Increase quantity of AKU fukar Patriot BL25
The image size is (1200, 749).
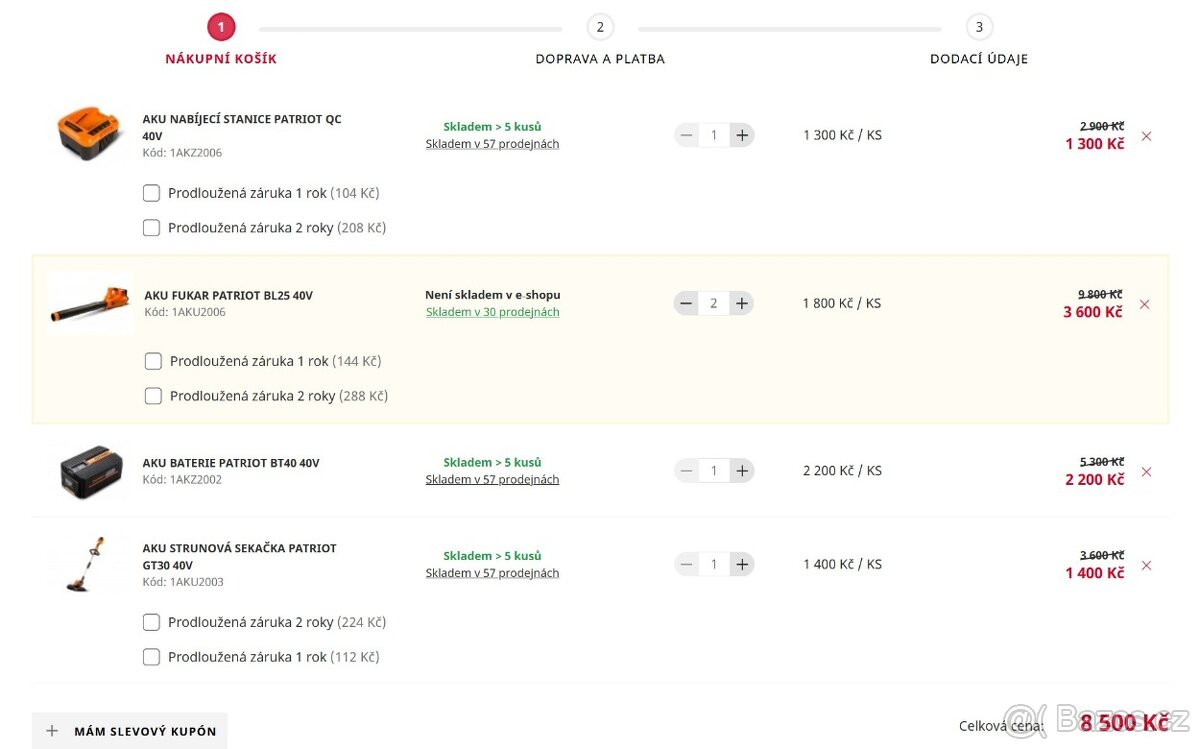coord(741,303)
